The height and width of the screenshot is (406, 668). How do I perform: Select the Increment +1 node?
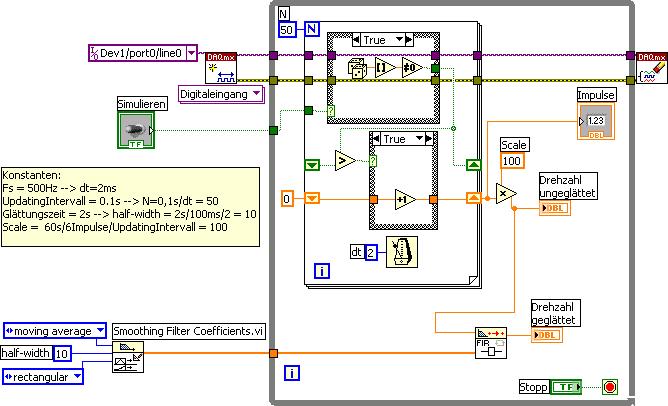(405, 199)
